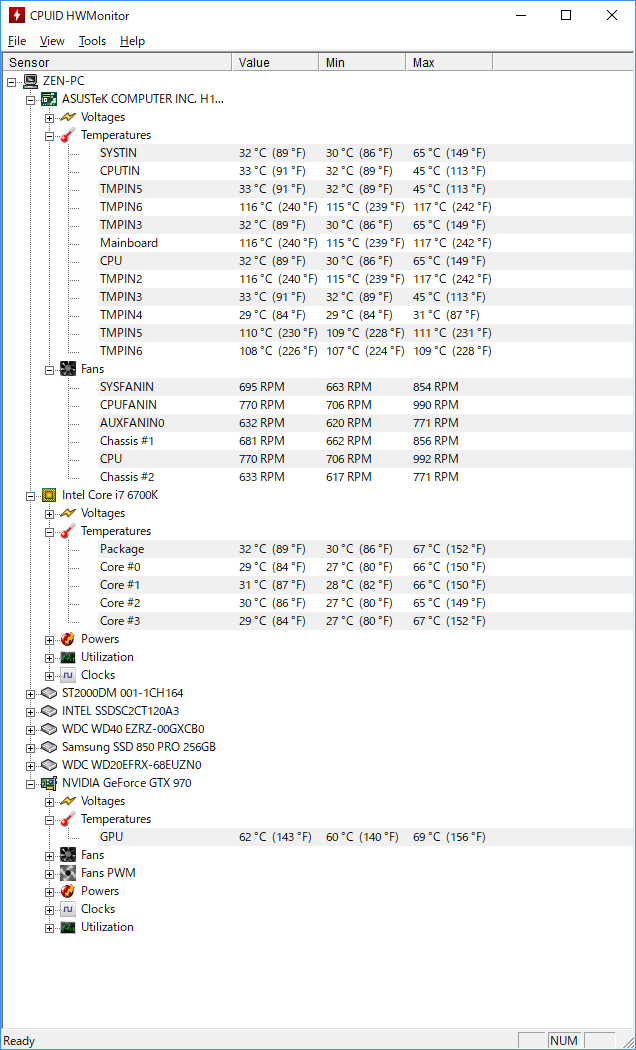This screenshot has width=636, height=1050.
Task: Click the ASUSTeK motherboard icon
Action: (x=49, y=99)
